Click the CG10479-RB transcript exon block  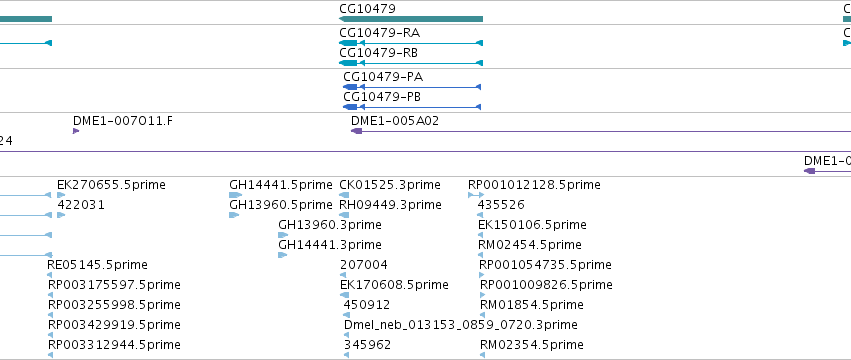348,63
